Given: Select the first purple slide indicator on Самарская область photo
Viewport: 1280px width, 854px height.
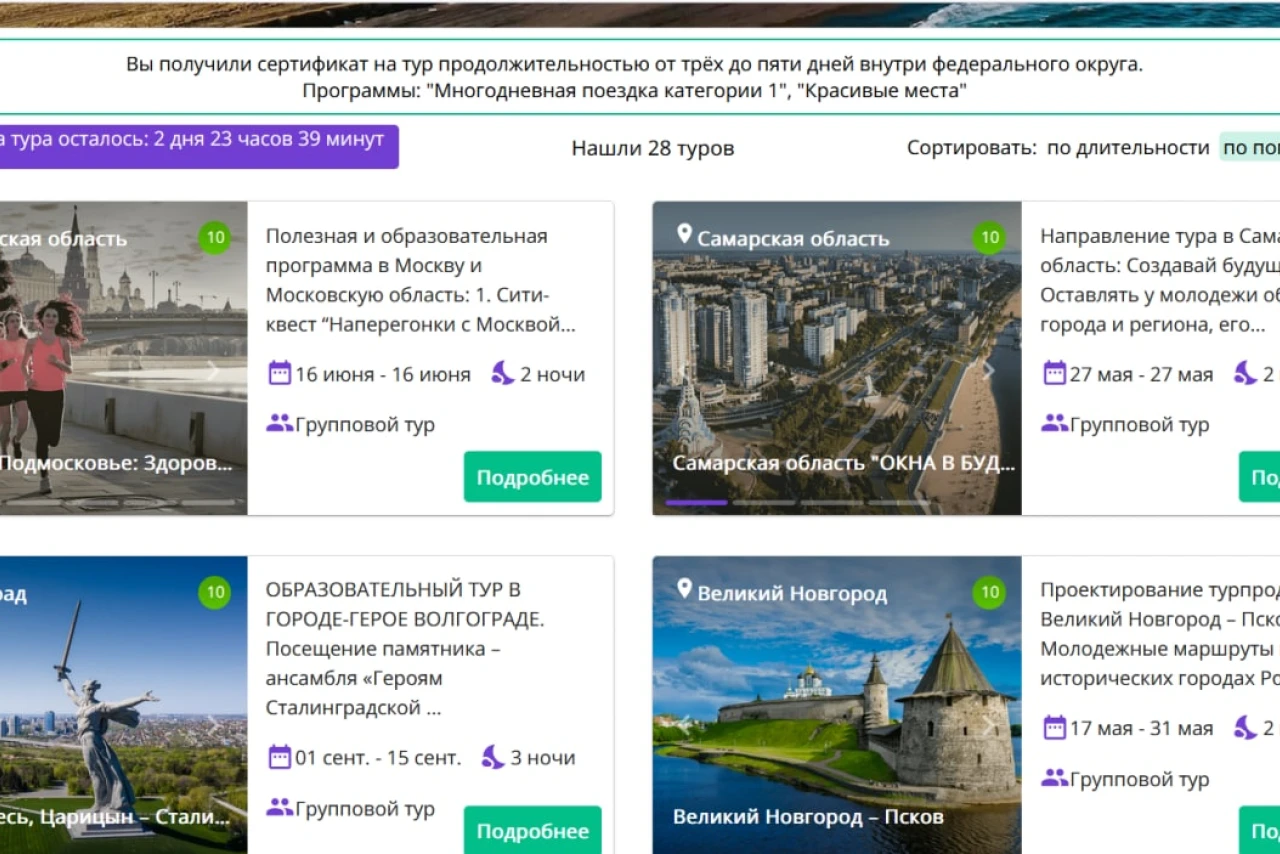Looking at the screenshot, I should point(696,502).
